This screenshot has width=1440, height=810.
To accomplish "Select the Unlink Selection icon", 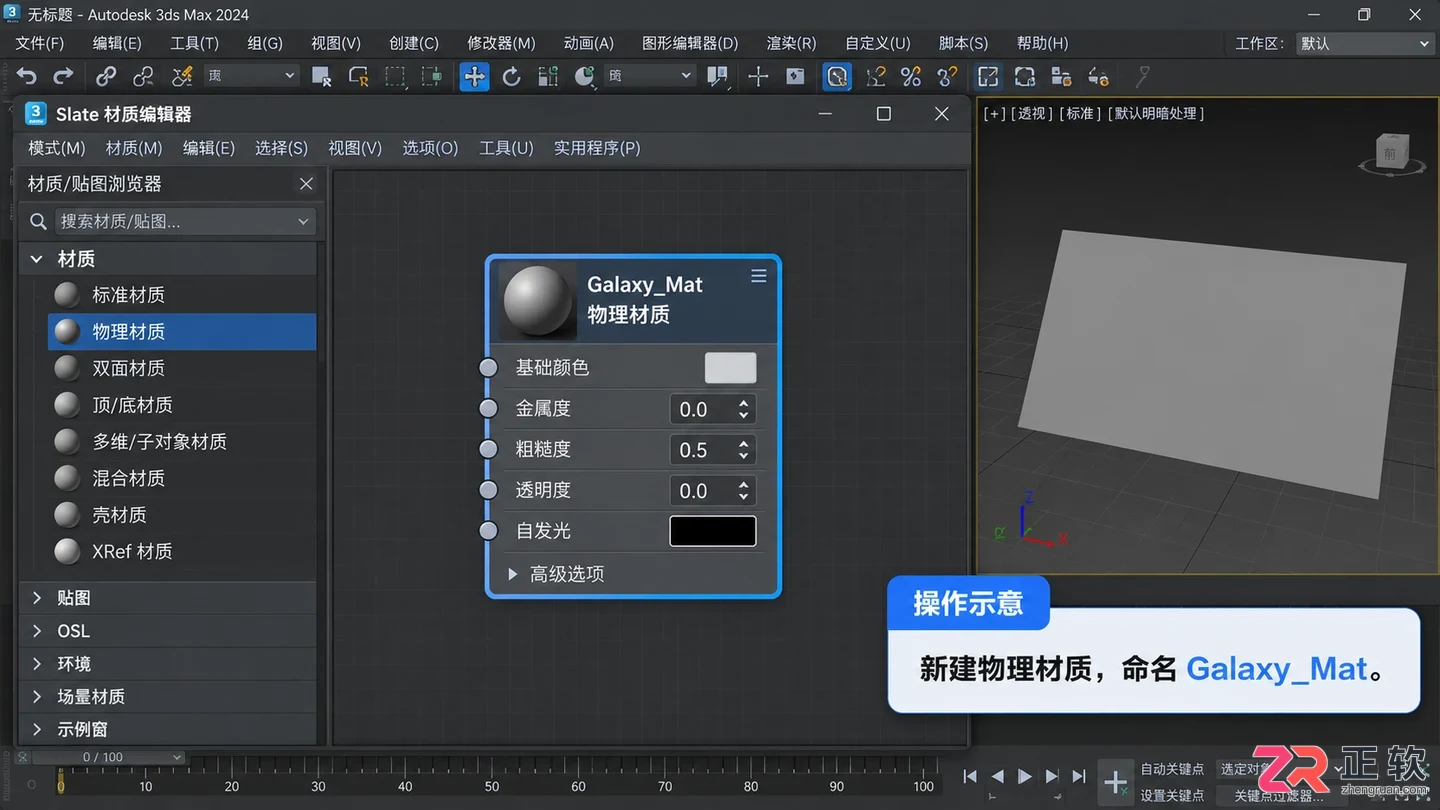I will point(143,76).
